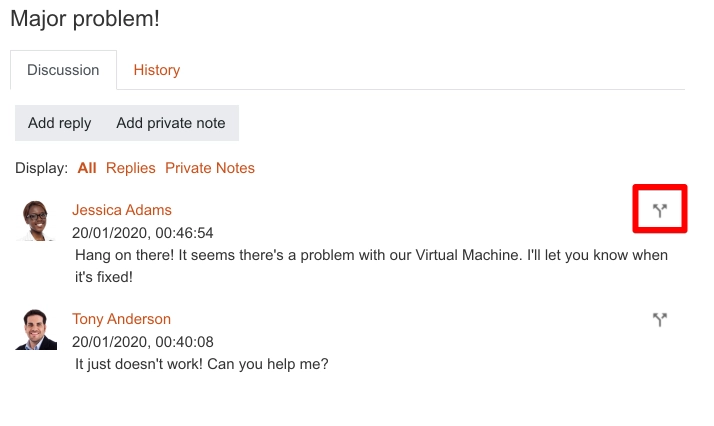Viewport: 714px width, 426px height.
Task: Split ticket from Jessica Adams' reply icon
Action: [659, 210]
